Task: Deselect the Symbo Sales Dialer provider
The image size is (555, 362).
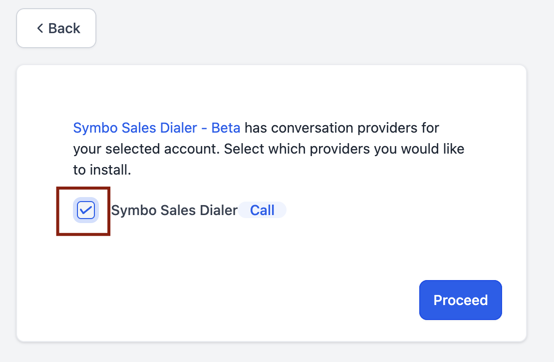Action: [x=86, y=210]
